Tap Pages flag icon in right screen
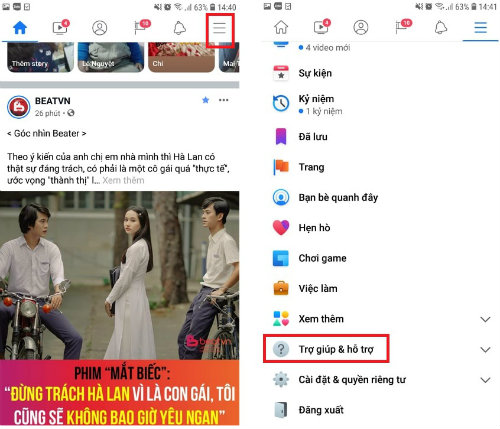 (403, 27)
